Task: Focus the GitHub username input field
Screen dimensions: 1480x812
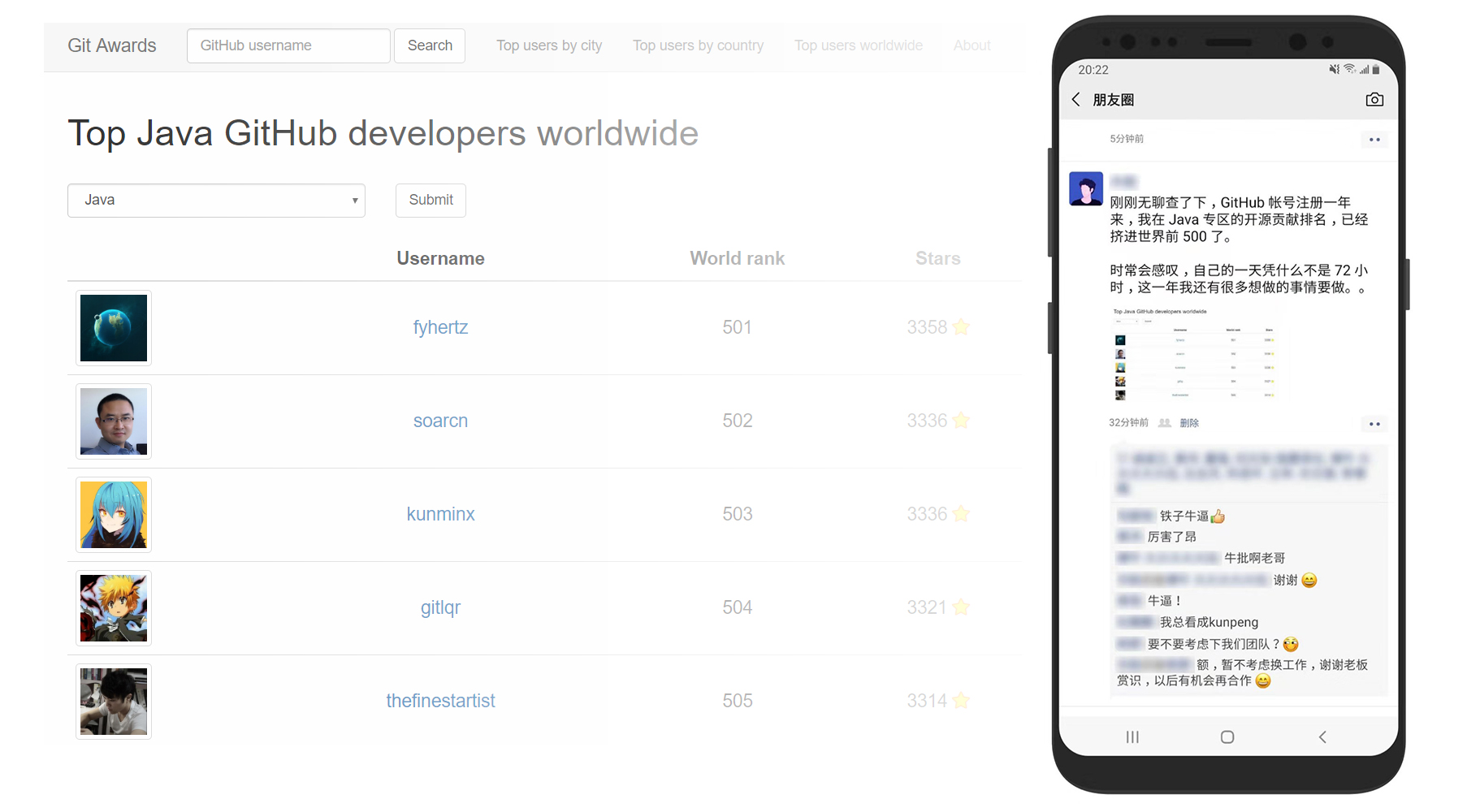Action: pos(288,45)
